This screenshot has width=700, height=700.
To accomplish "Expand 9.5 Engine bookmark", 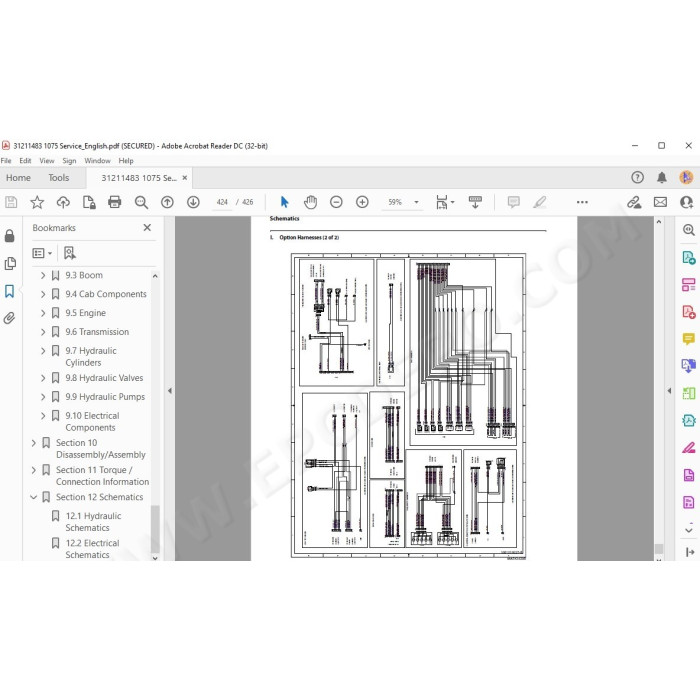I will pyautogui.click(x=43, y=313).
